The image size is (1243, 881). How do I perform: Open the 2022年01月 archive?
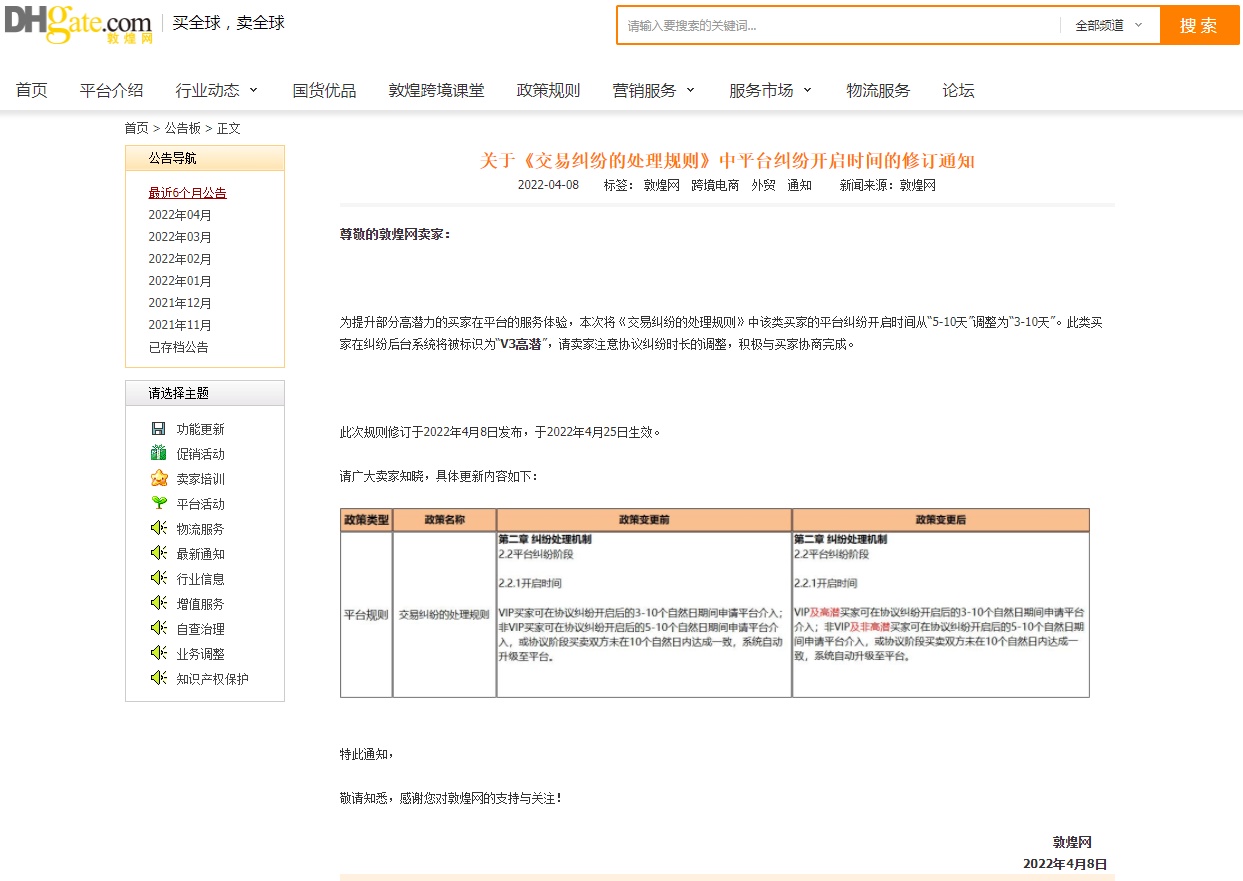[180, 281]
